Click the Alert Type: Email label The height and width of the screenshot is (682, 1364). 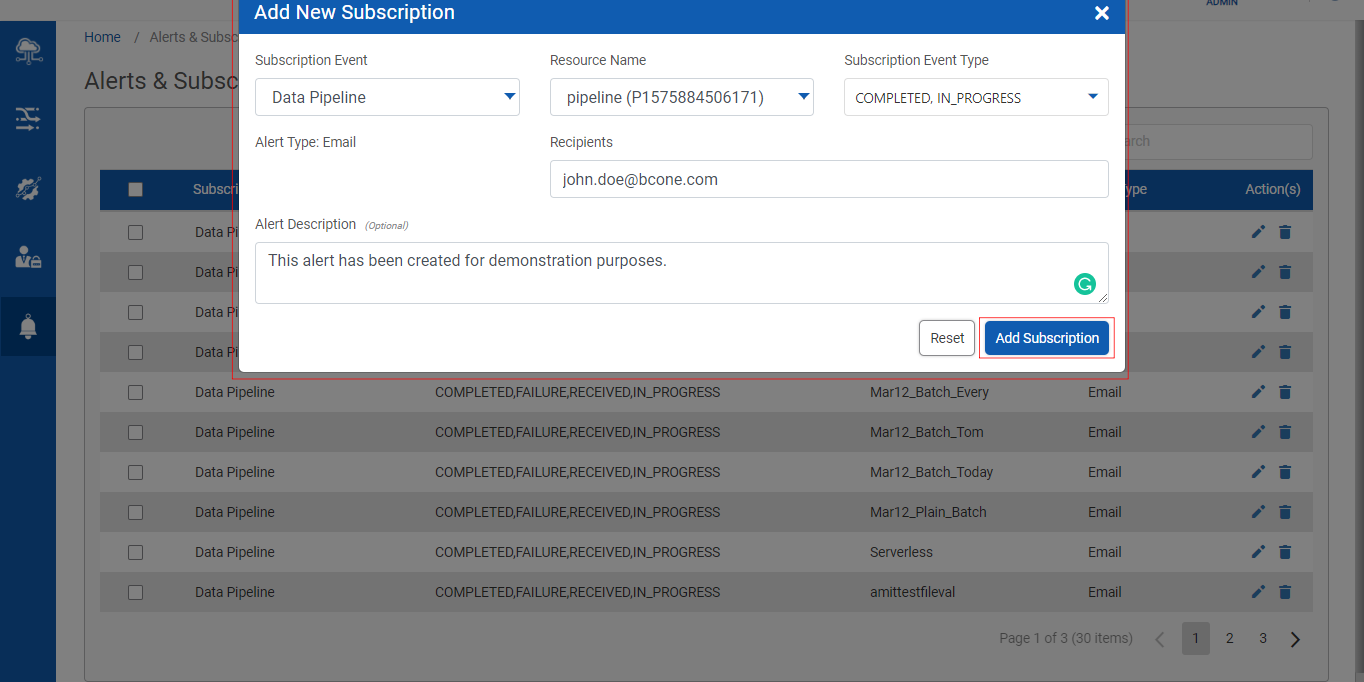click(x=305, y=142)
